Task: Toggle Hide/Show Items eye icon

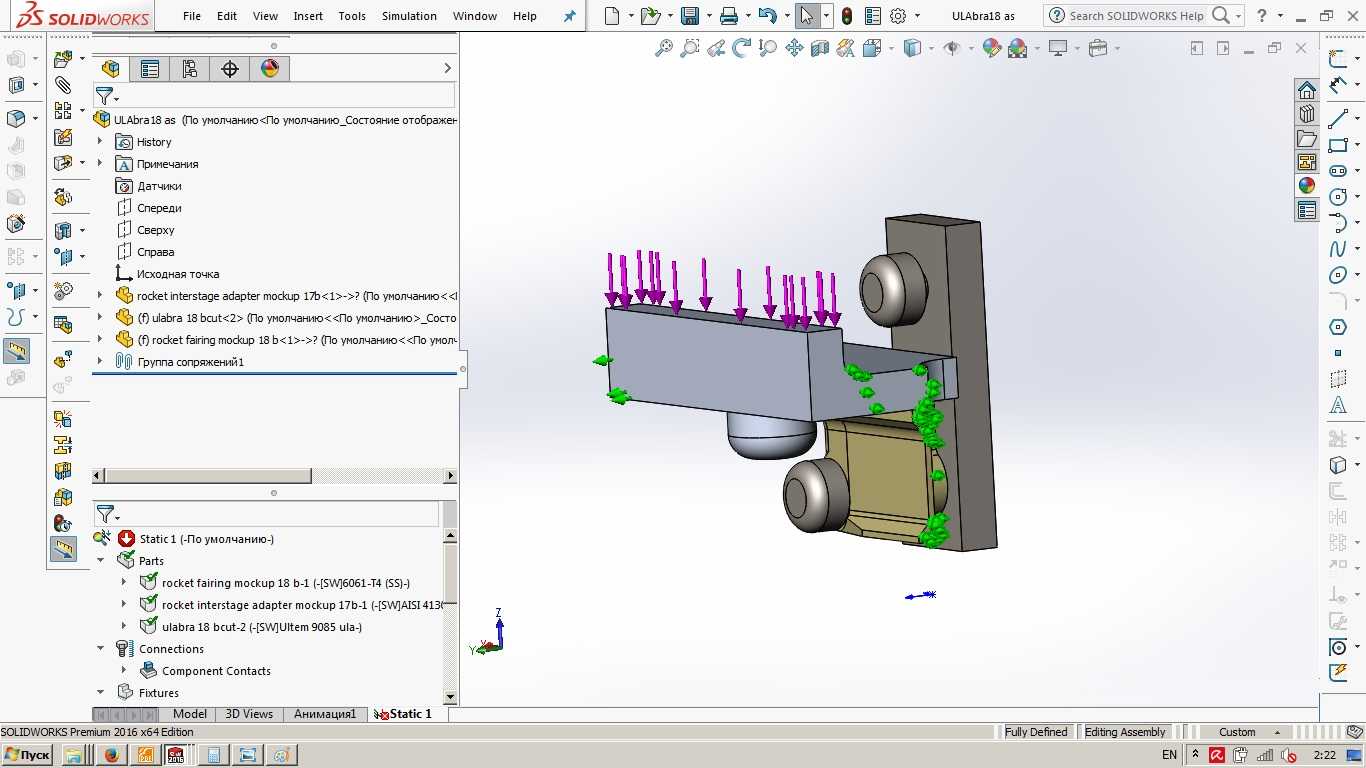Action: [x=952, y=48]
